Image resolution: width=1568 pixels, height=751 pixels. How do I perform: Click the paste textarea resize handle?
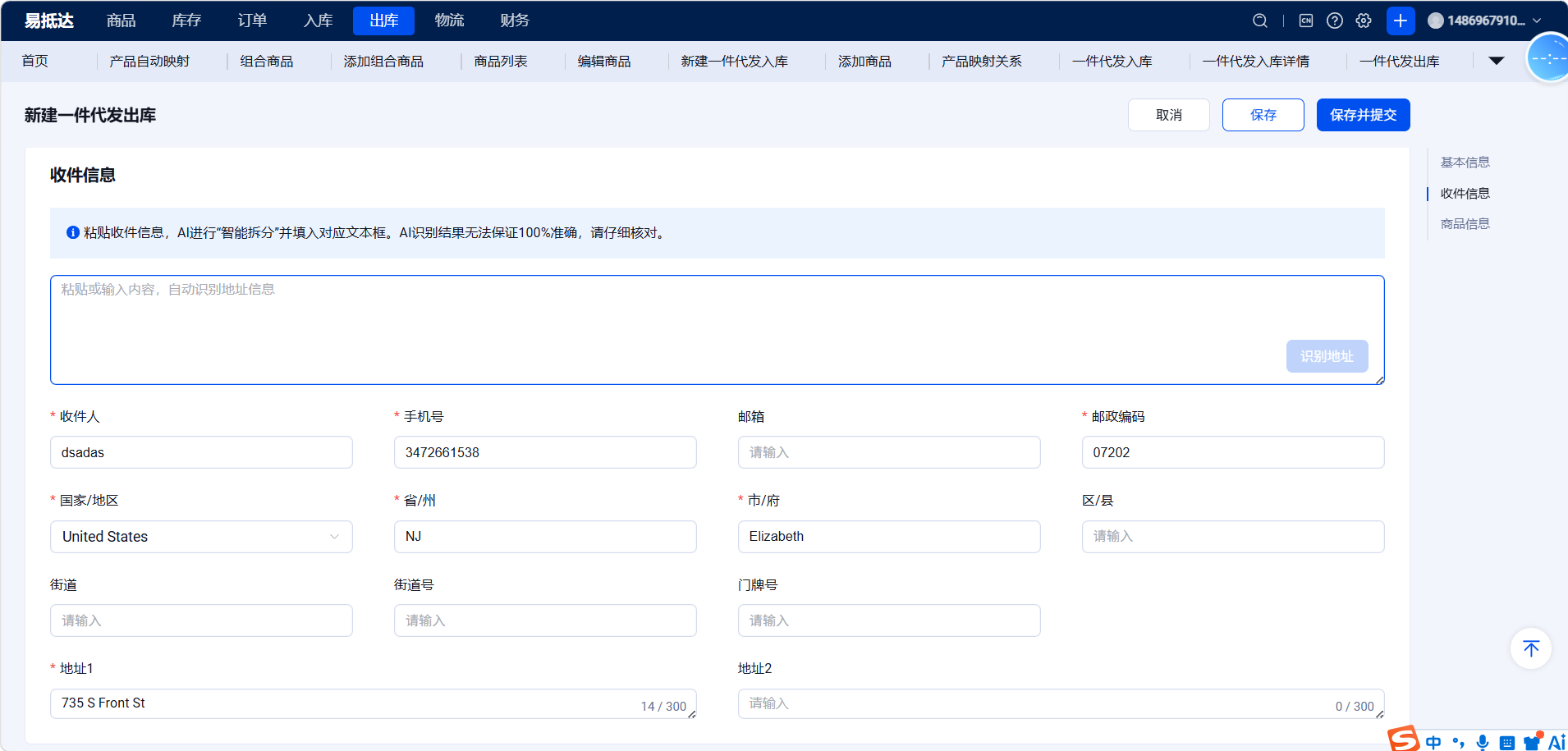(x=1380, y=380)
